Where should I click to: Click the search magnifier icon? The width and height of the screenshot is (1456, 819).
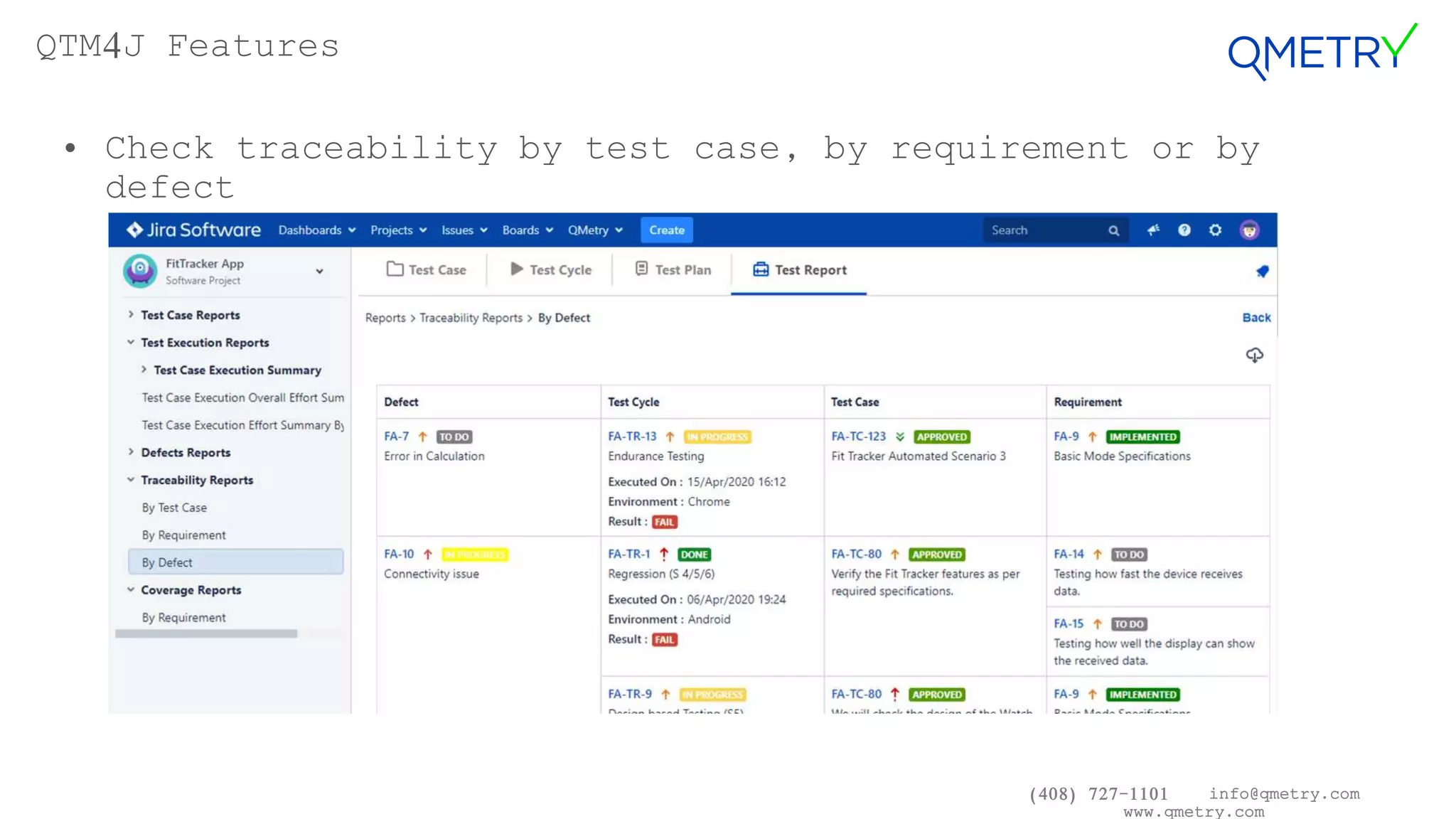click(1114, 230)
